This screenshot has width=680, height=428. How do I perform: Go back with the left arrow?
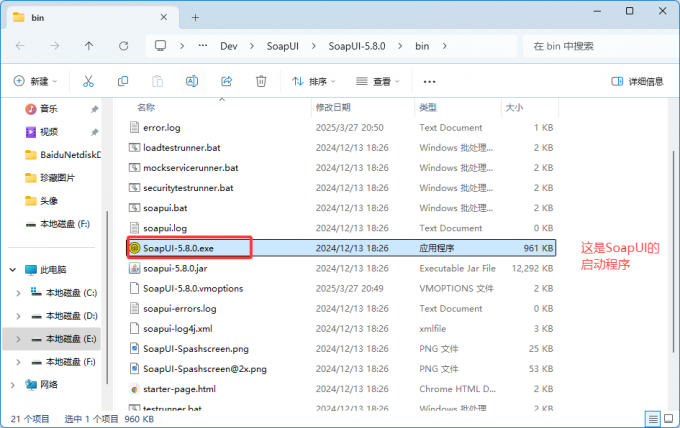click(x=20, y=46)
